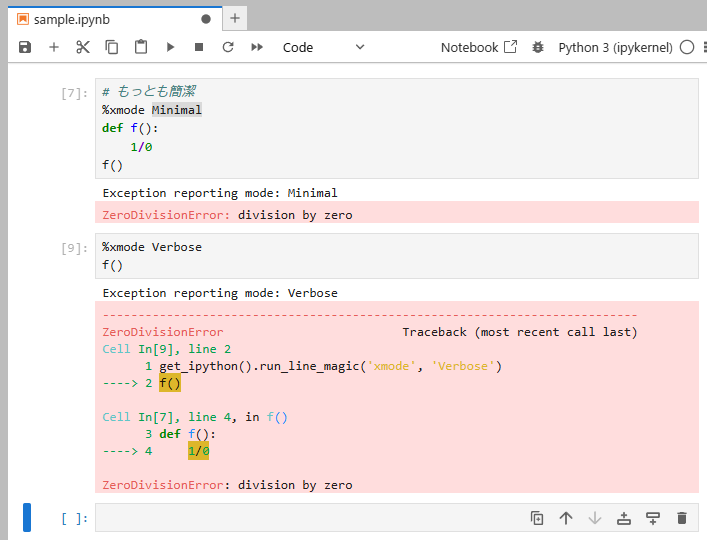Viewport: 707px width, 540px height.
Task: Save the notebook with the floppy disk icon
Action: (25, 47)
